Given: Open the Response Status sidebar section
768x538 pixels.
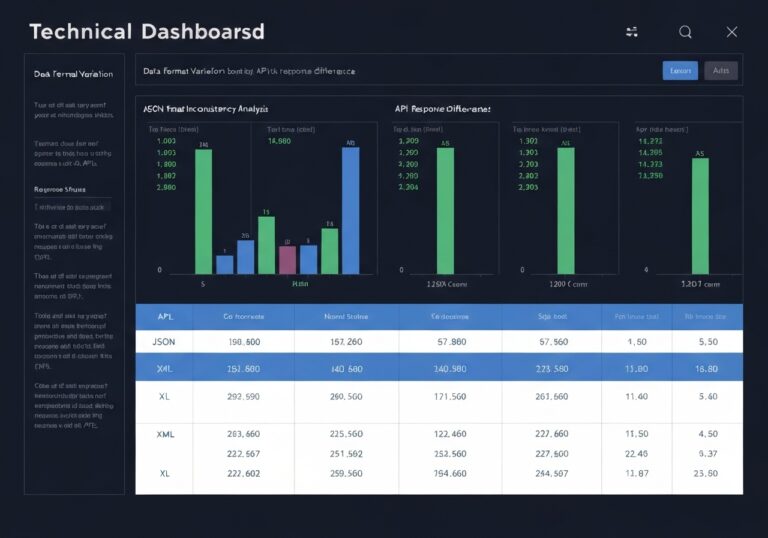Looking at the screenshot, I should [x=61, y=188].
